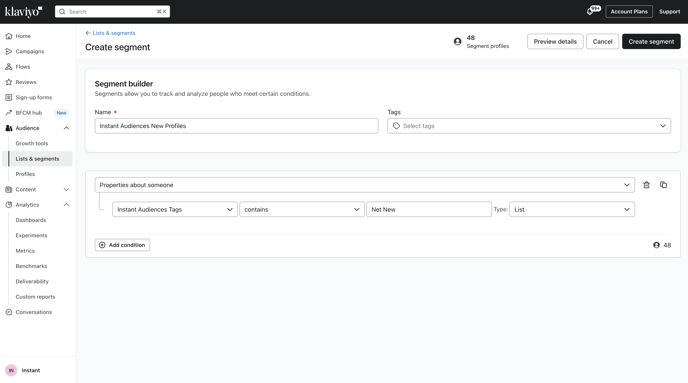Viewport: 688px width, 383px height.
Task: Delete condition with the trash icon
Action: coord(646,185)
